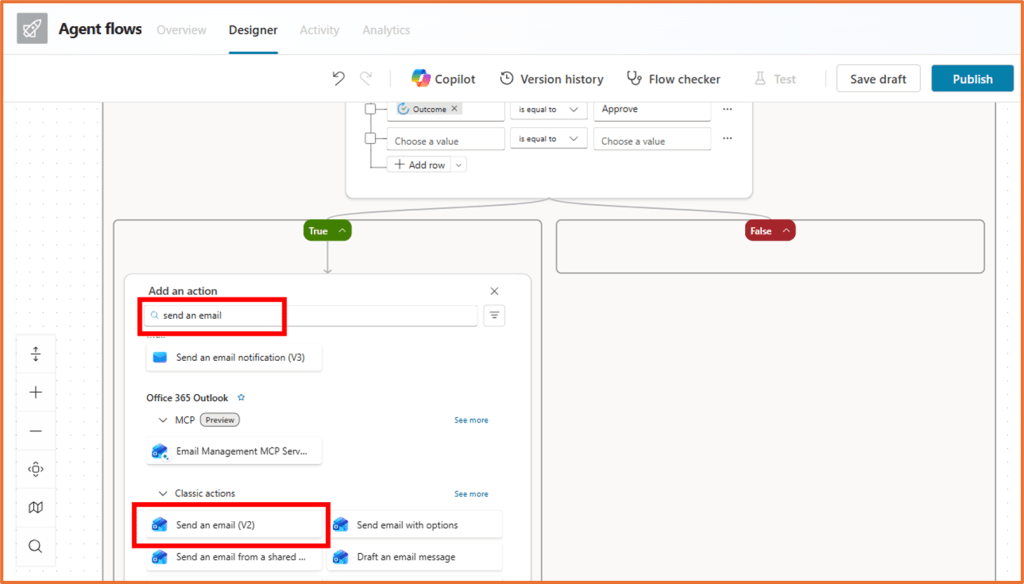
Task: Favorite Office 365 Outlook with the star icon
Action: (x=241, y=398)
